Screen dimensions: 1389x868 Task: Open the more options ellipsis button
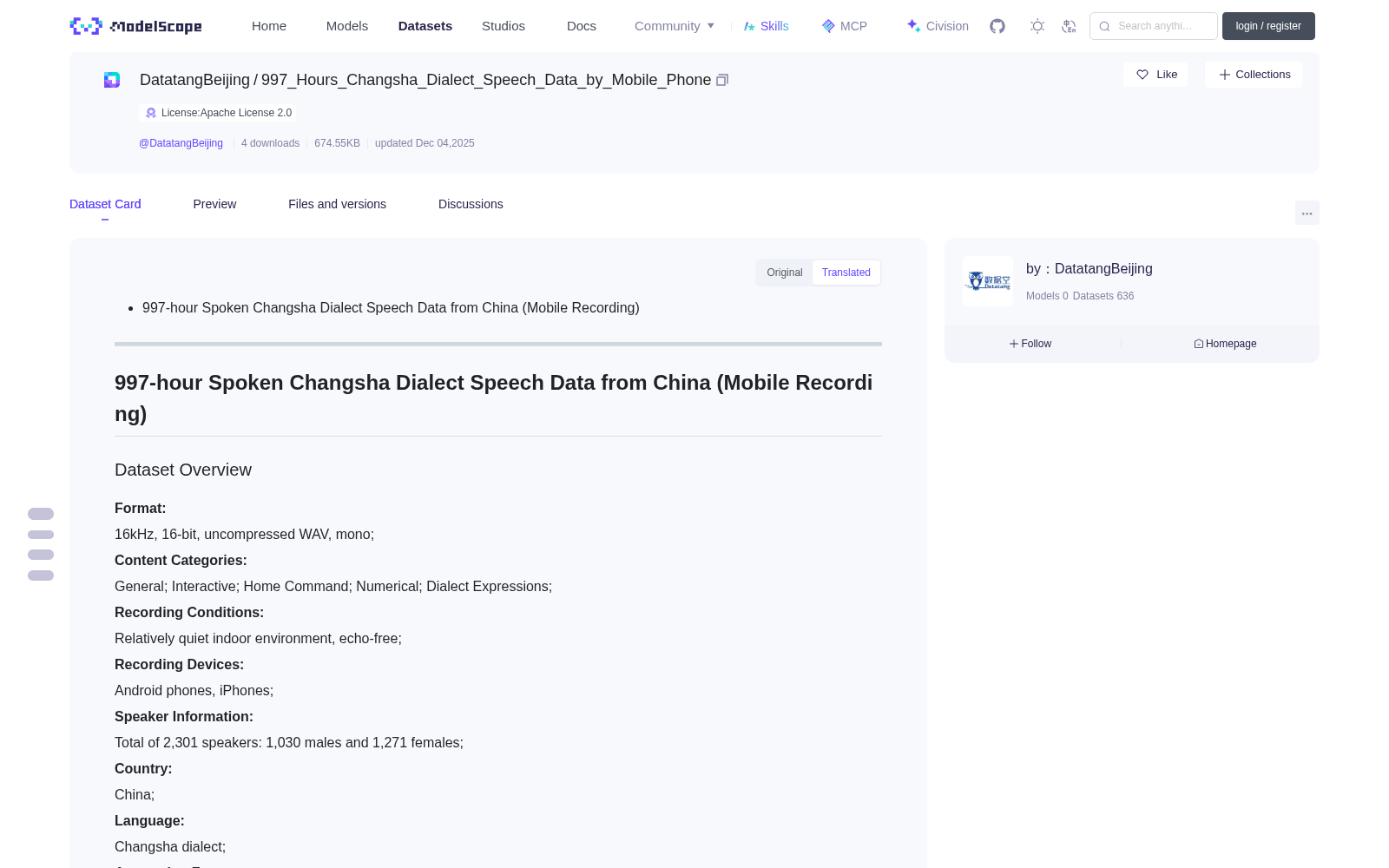tap(1307, 213)
